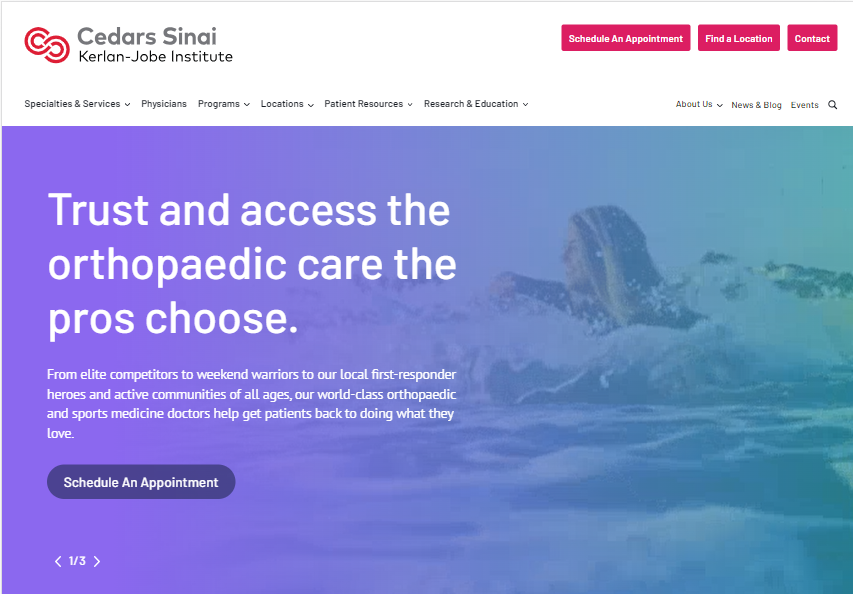Click the Contact button
This screenshot has height=594, width=853.
point(812,38)
